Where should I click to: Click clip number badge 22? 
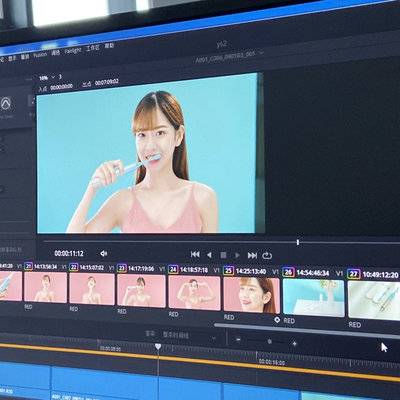tap(74, 267)
